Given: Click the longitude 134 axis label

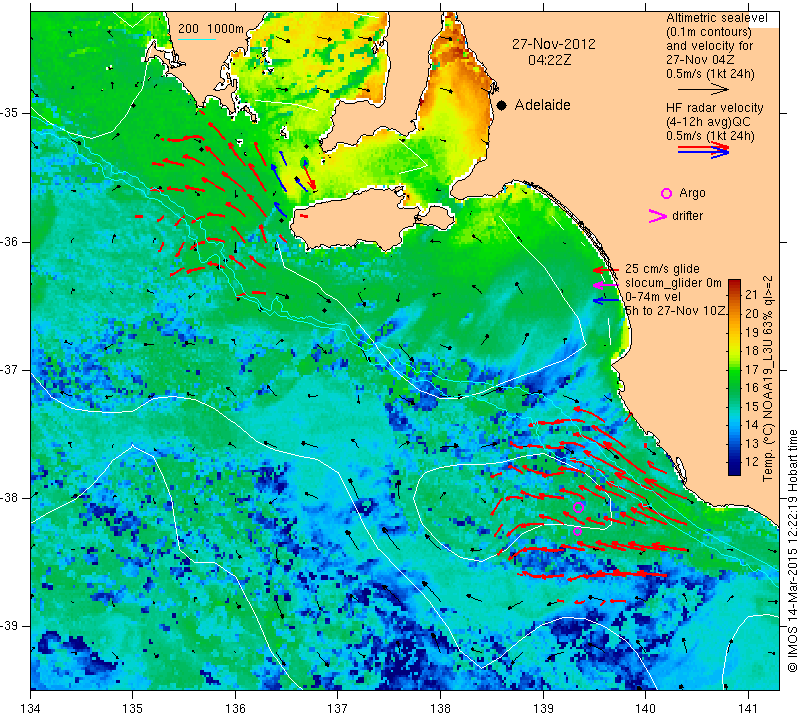Looking at the screenshot, I should tap(31, 708).
